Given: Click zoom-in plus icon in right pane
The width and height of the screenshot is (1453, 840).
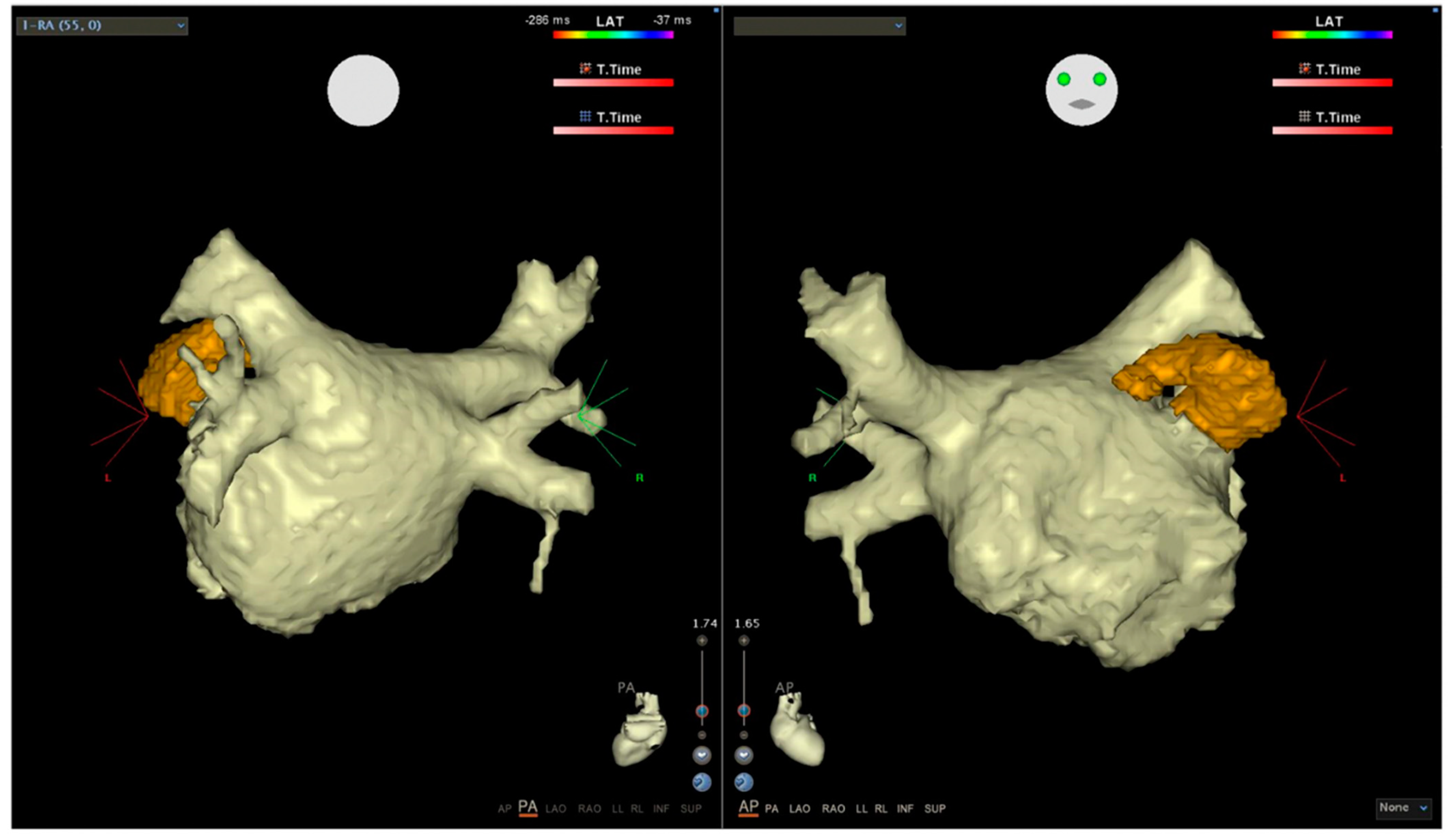Looking at the screenshot, I should (x=744, y=641).
